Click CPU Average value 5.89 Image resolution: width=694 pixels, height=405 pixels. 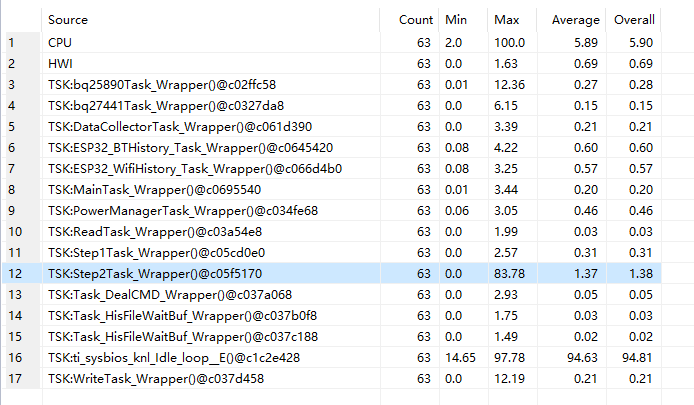[x=586, y=42]
